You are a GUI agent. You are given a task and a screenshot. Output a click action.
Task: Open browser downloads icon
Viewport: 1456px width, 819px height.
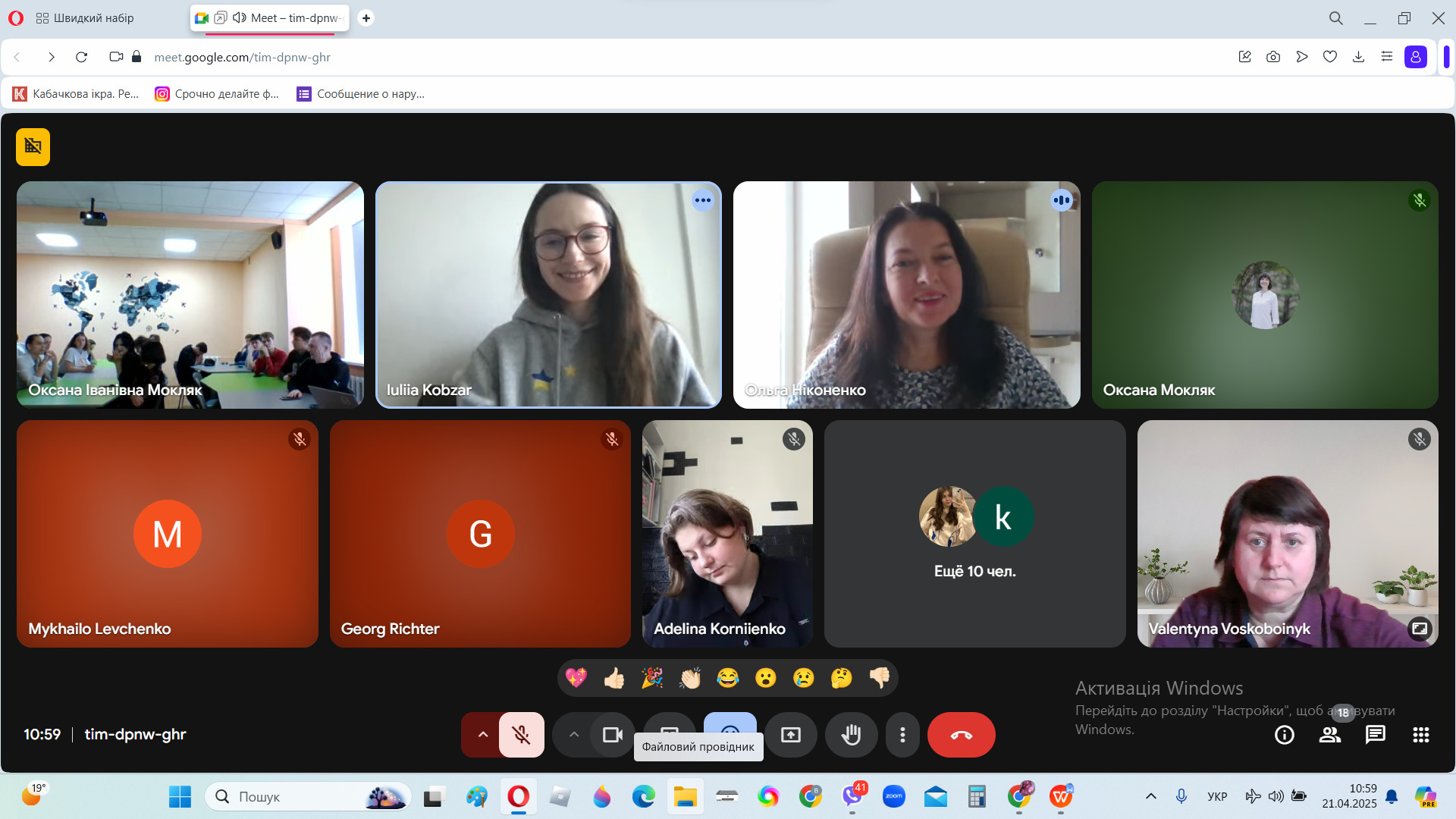click(1358, 57)
